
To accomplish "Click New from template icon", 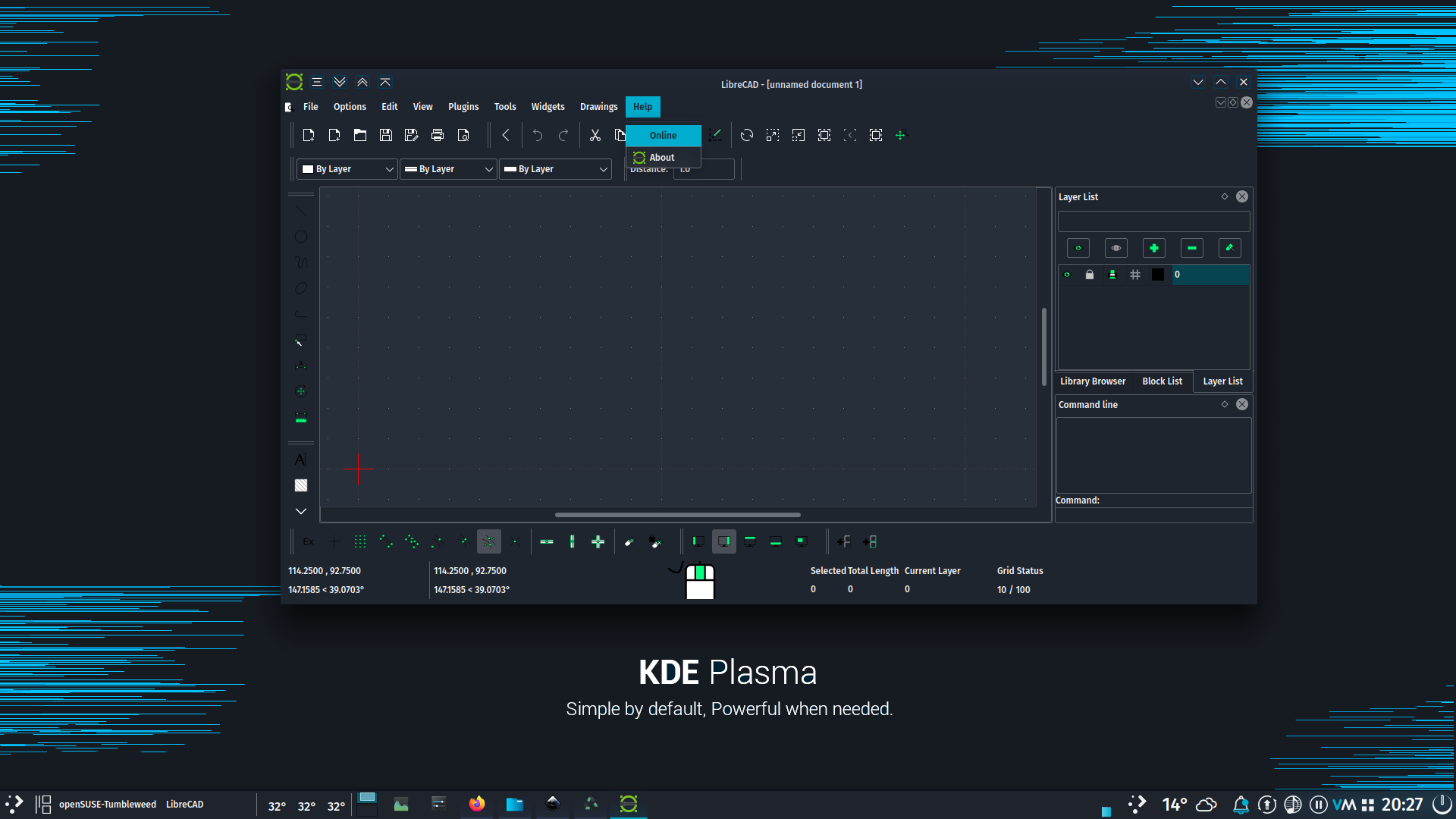I will 334,135.
